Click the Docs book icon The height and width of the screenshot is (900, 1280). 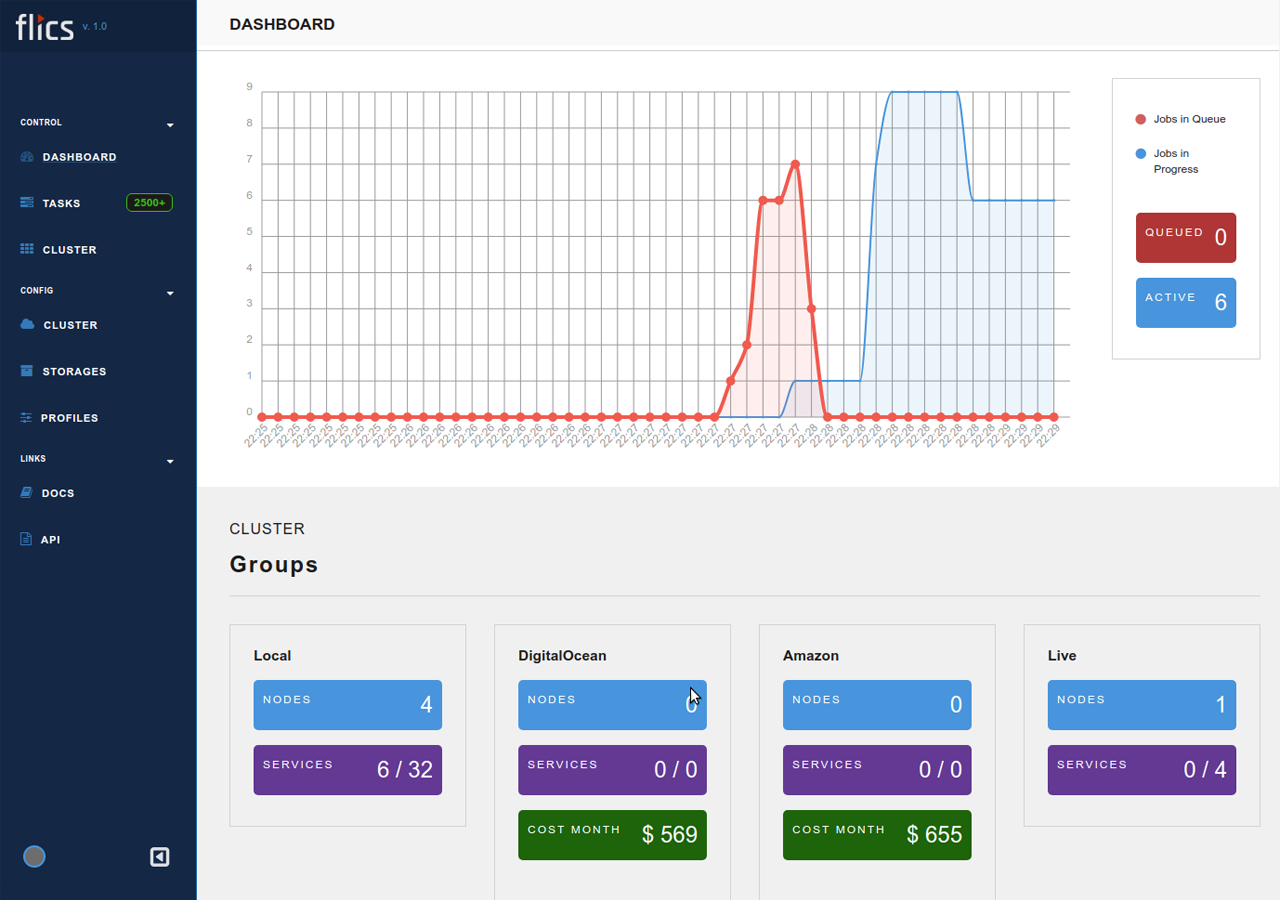click(x=27, y=493)
